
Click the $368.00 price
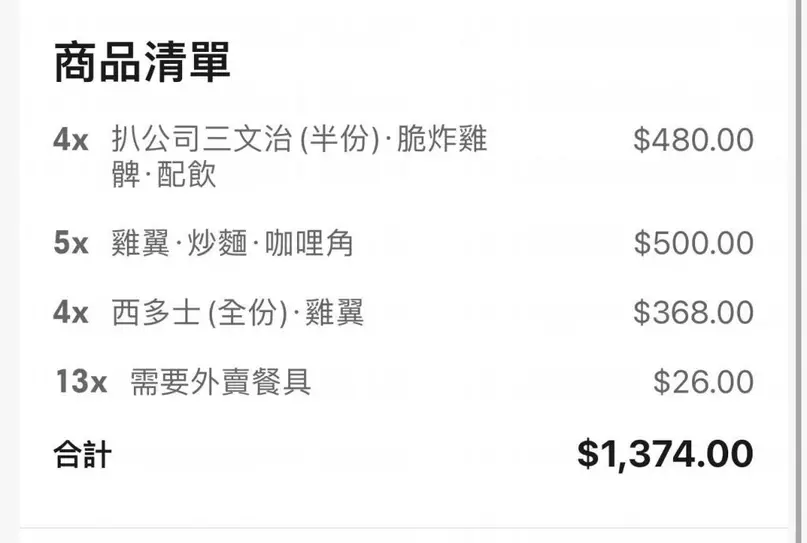point(693,312)
